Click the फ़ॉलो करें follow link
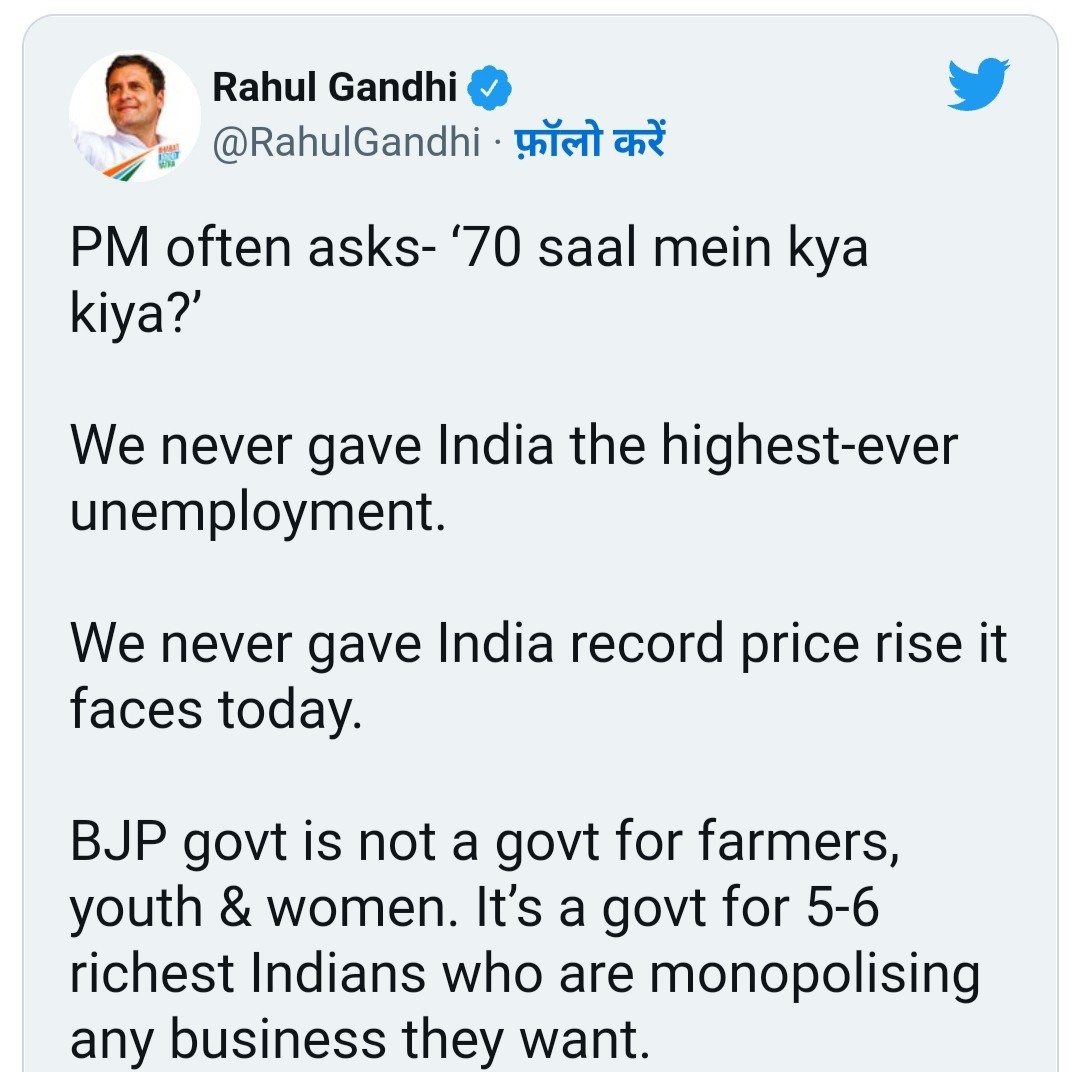The height and width of the screenshot is (1072, 1080). pos(589,143)
